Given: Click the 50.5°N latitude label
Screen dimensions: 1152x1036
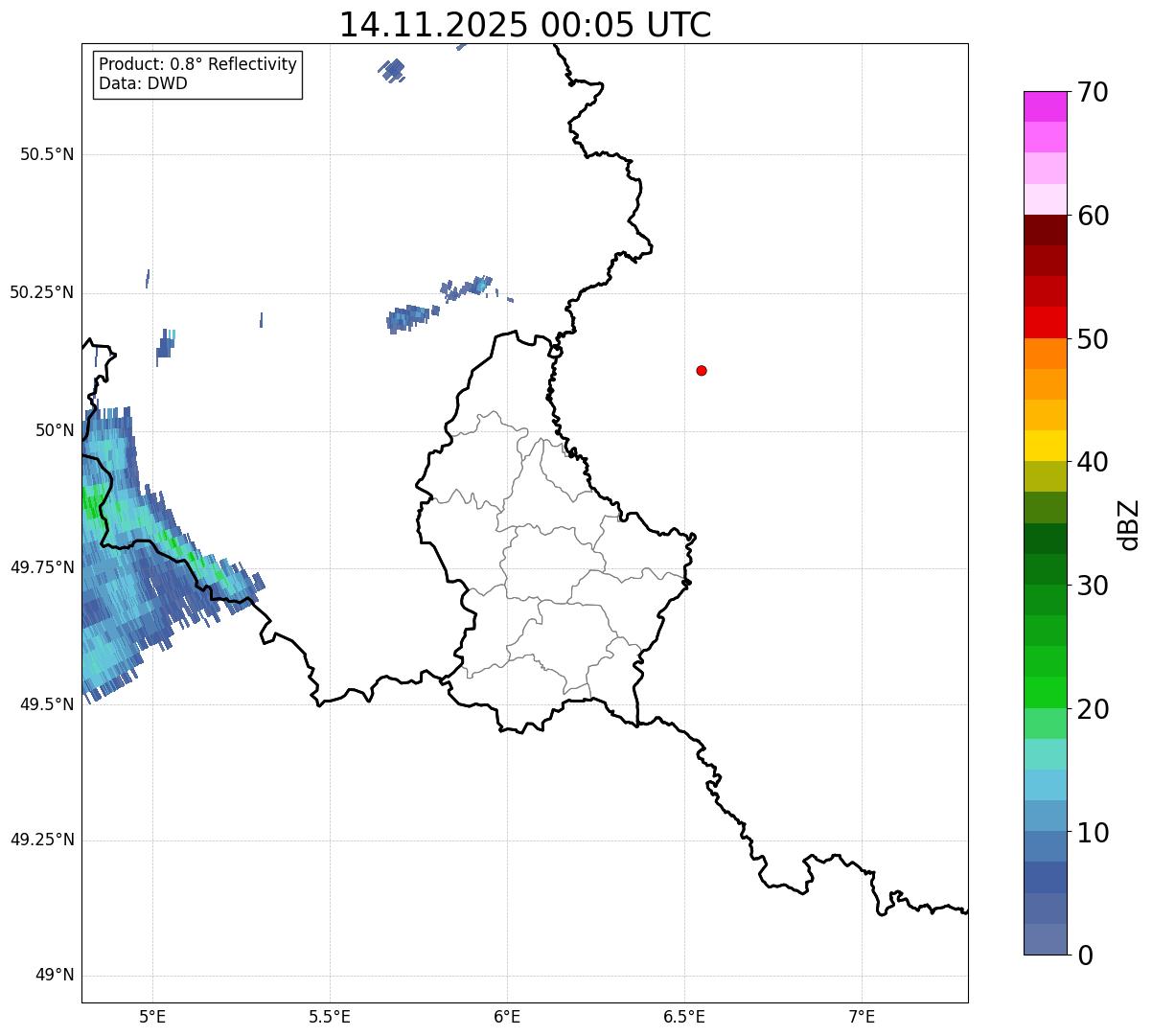Looking at the screenshot, I should coord(47,154).
